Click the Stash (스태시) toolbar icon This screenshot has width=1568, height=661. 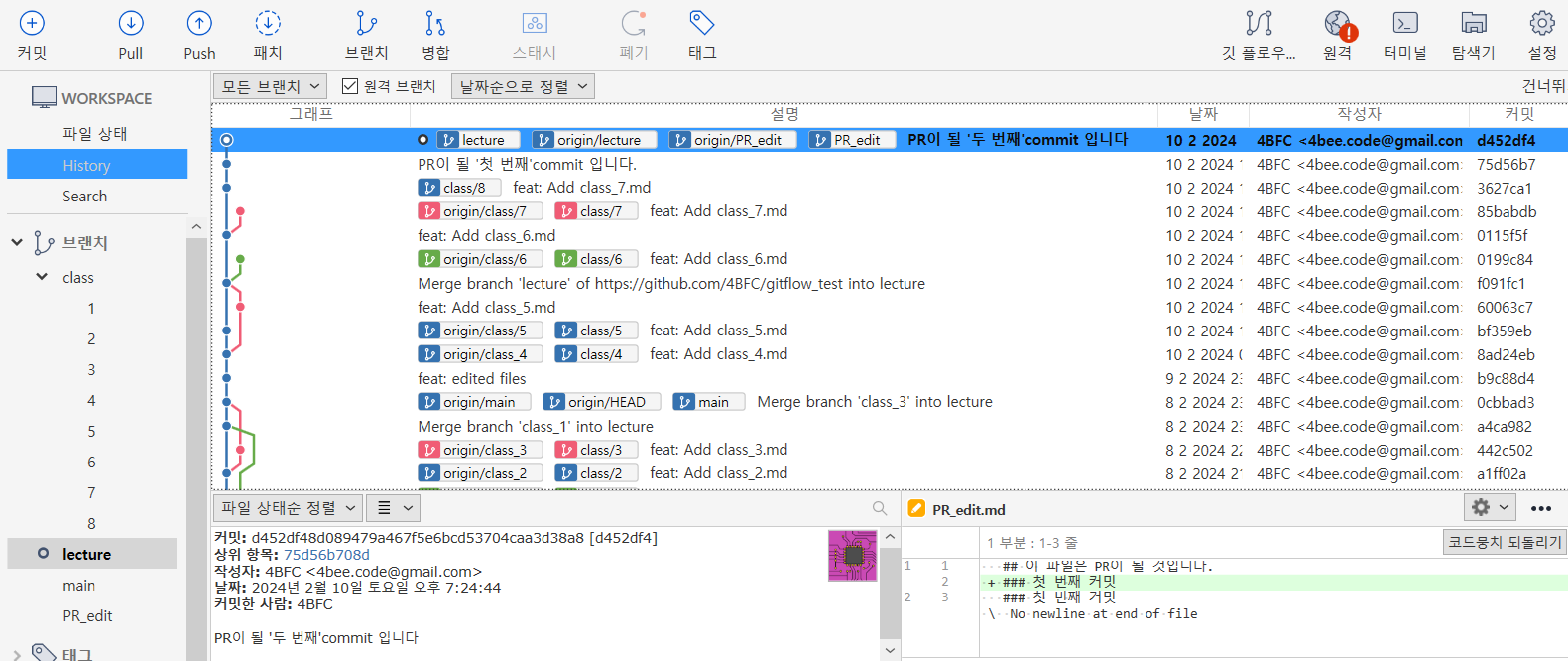click(x=535, y=23)
